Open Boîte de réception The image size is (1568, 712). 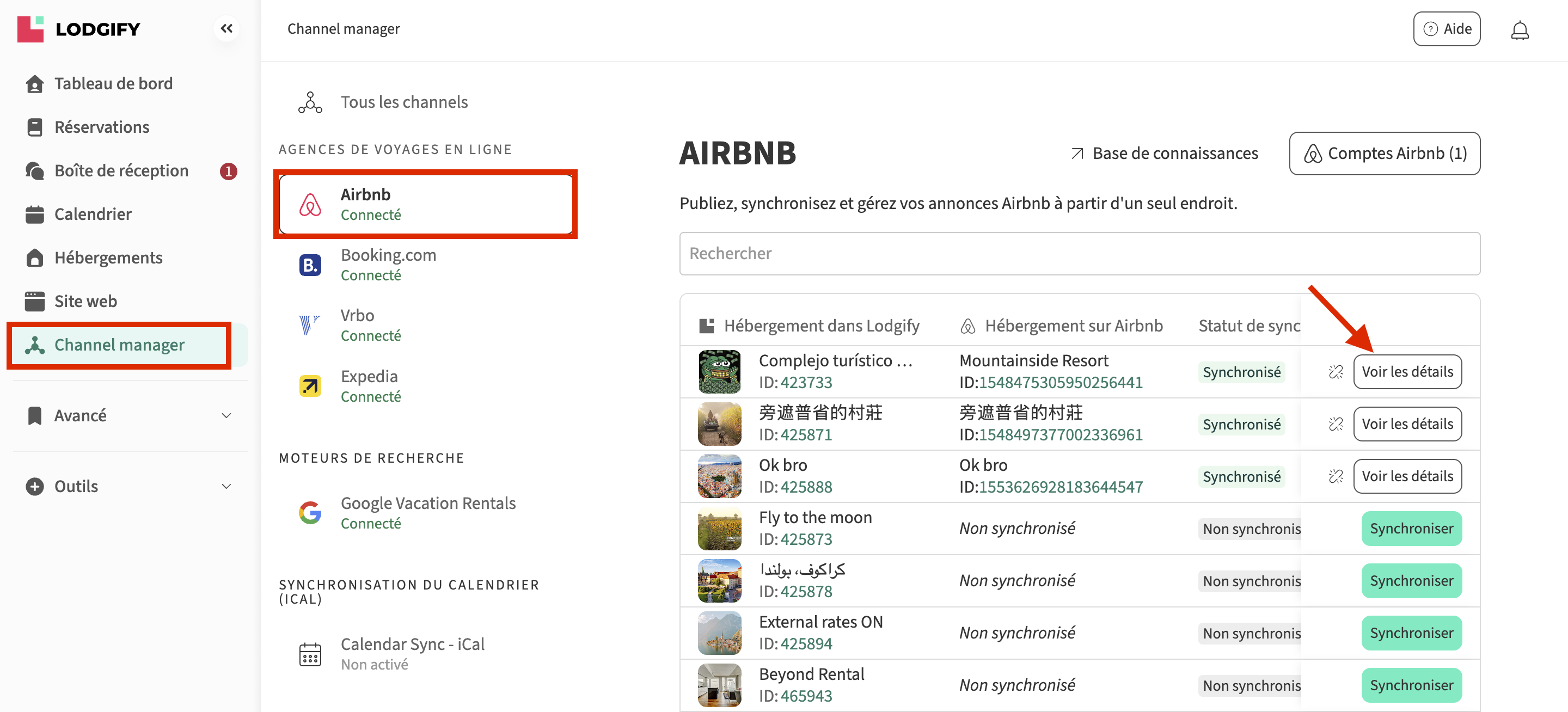[x=121, y=171]
